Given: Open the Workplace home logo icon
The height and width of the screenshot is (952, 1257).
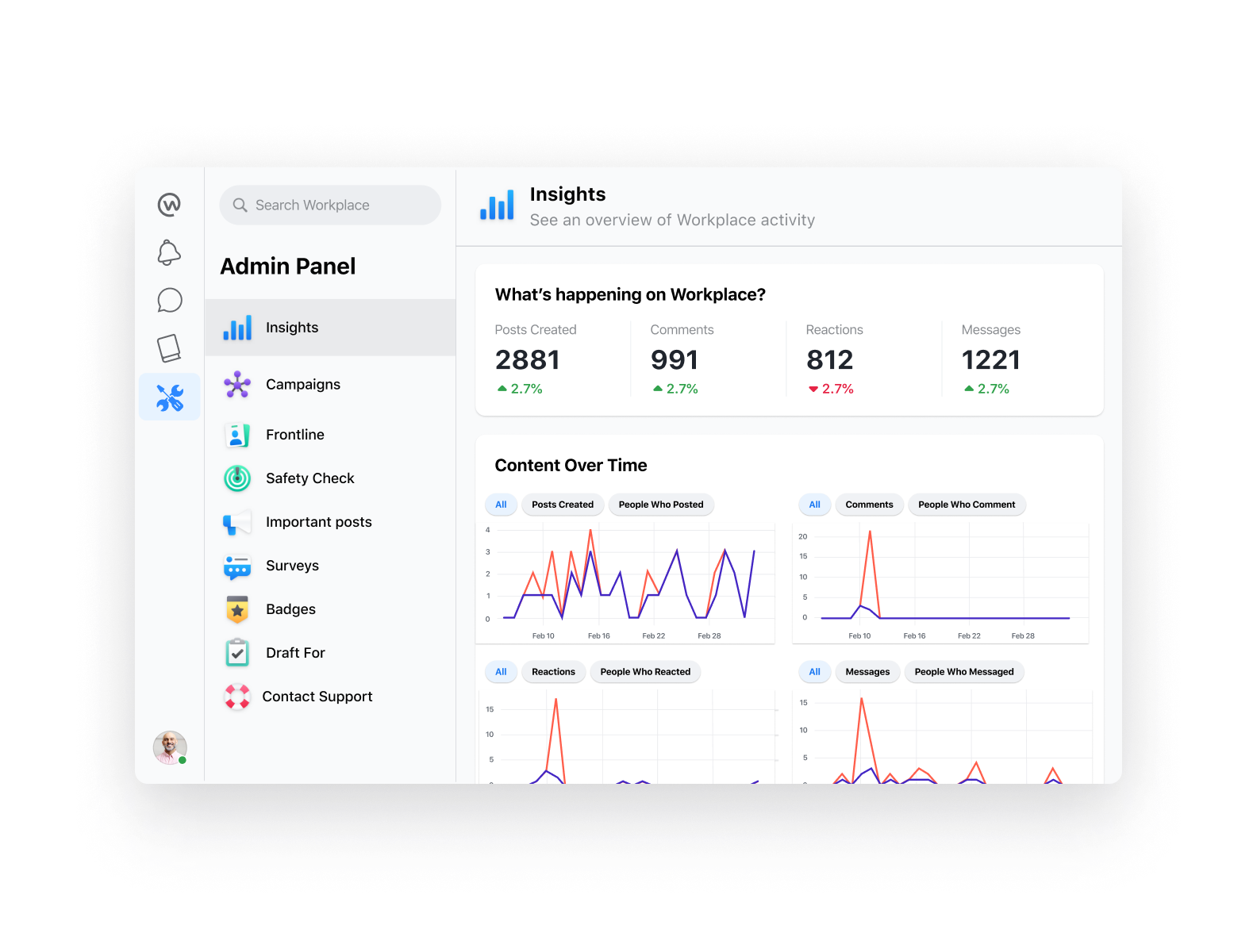Looking at the screenshot, I should (x=169, y=205).
